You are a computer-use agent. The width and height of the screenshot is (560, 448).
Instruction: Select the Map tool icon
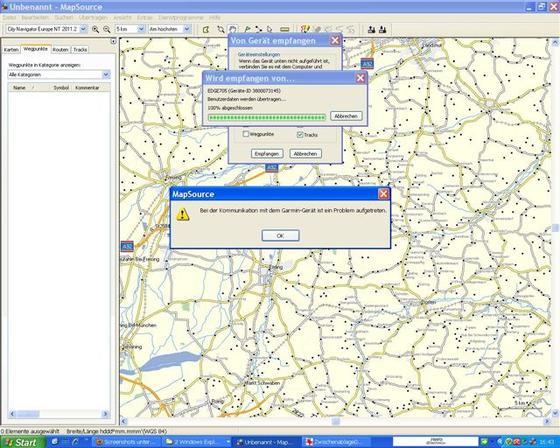coord(206,30)
